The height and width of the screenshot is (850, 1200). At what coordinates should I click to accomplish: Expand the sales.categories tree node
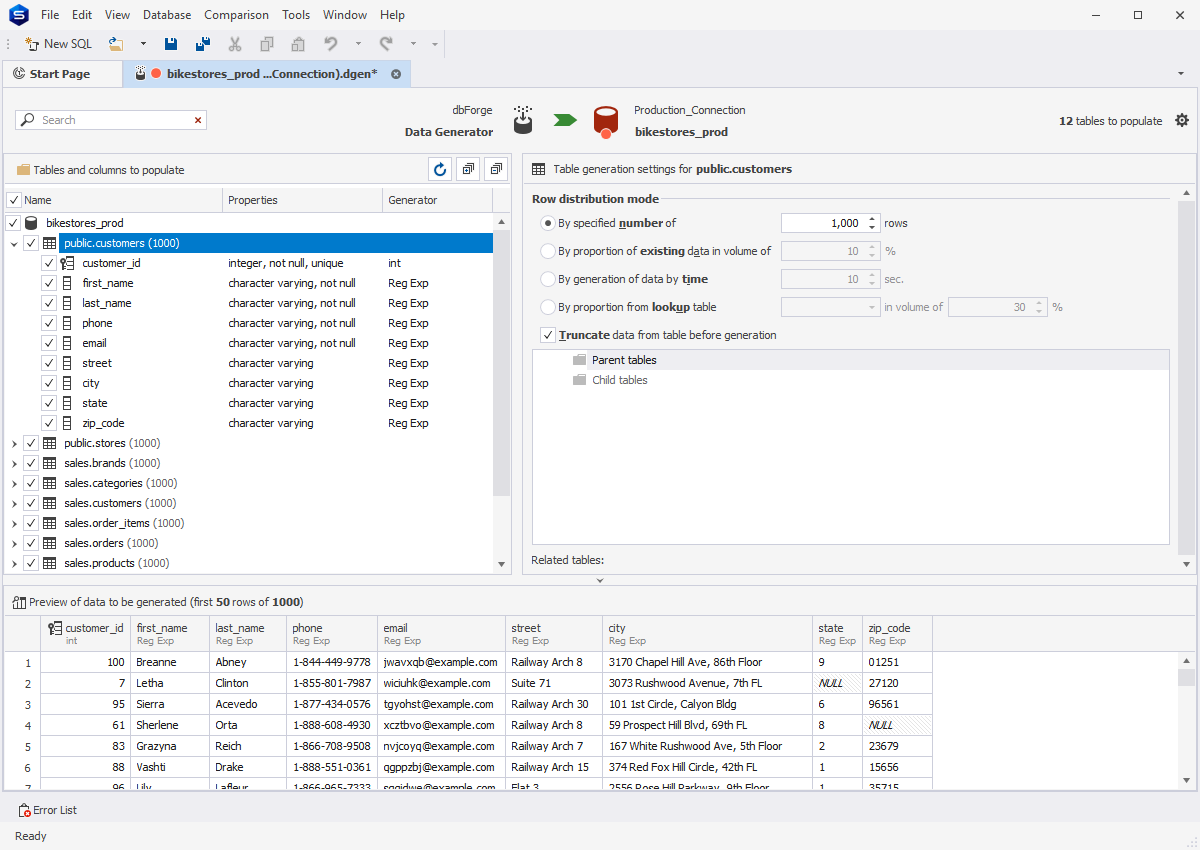(13, 483)
